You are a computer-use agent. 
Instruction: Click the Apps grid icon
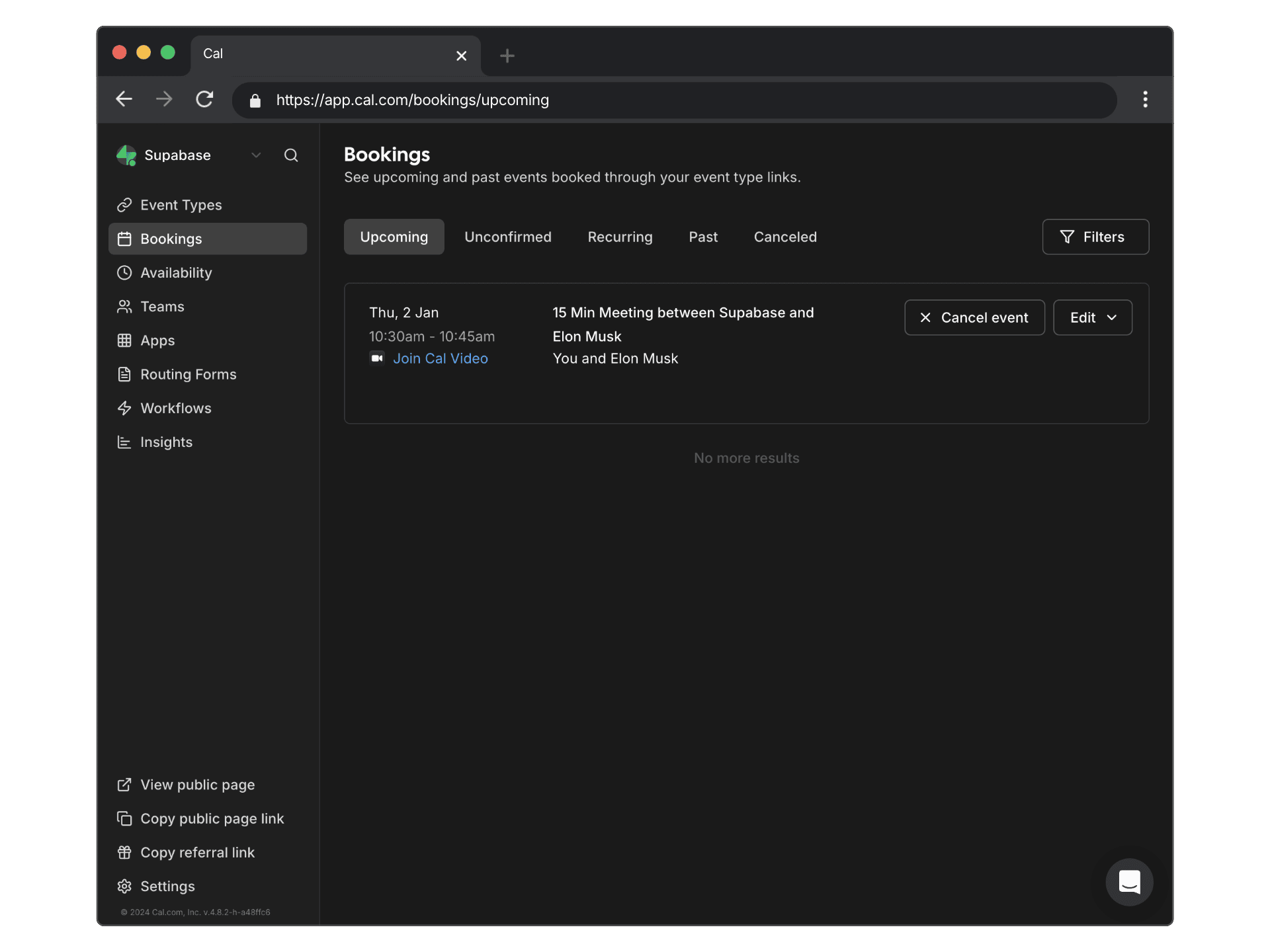click(124, 340)
